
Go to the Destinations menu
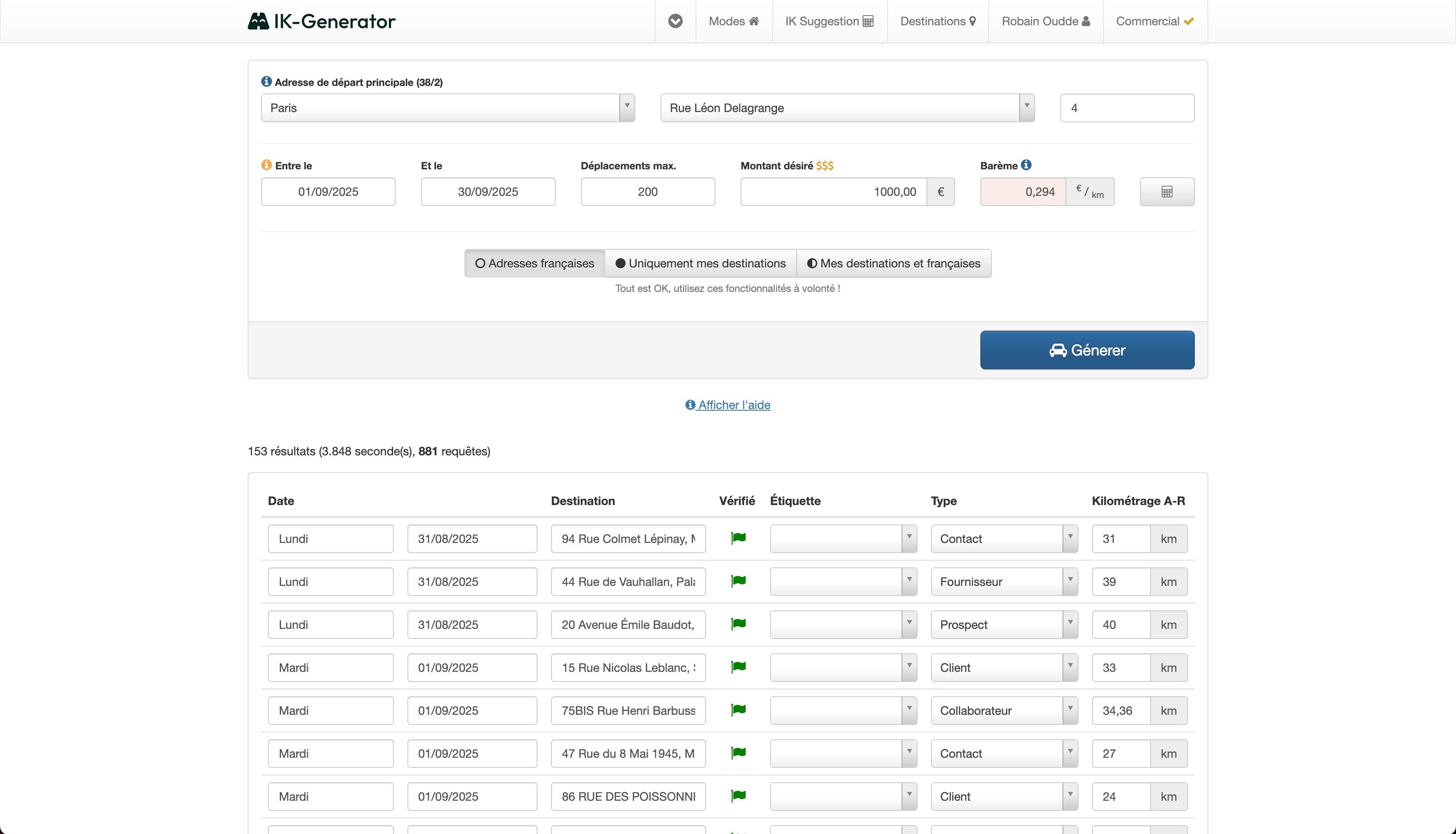tap(938, 21)
